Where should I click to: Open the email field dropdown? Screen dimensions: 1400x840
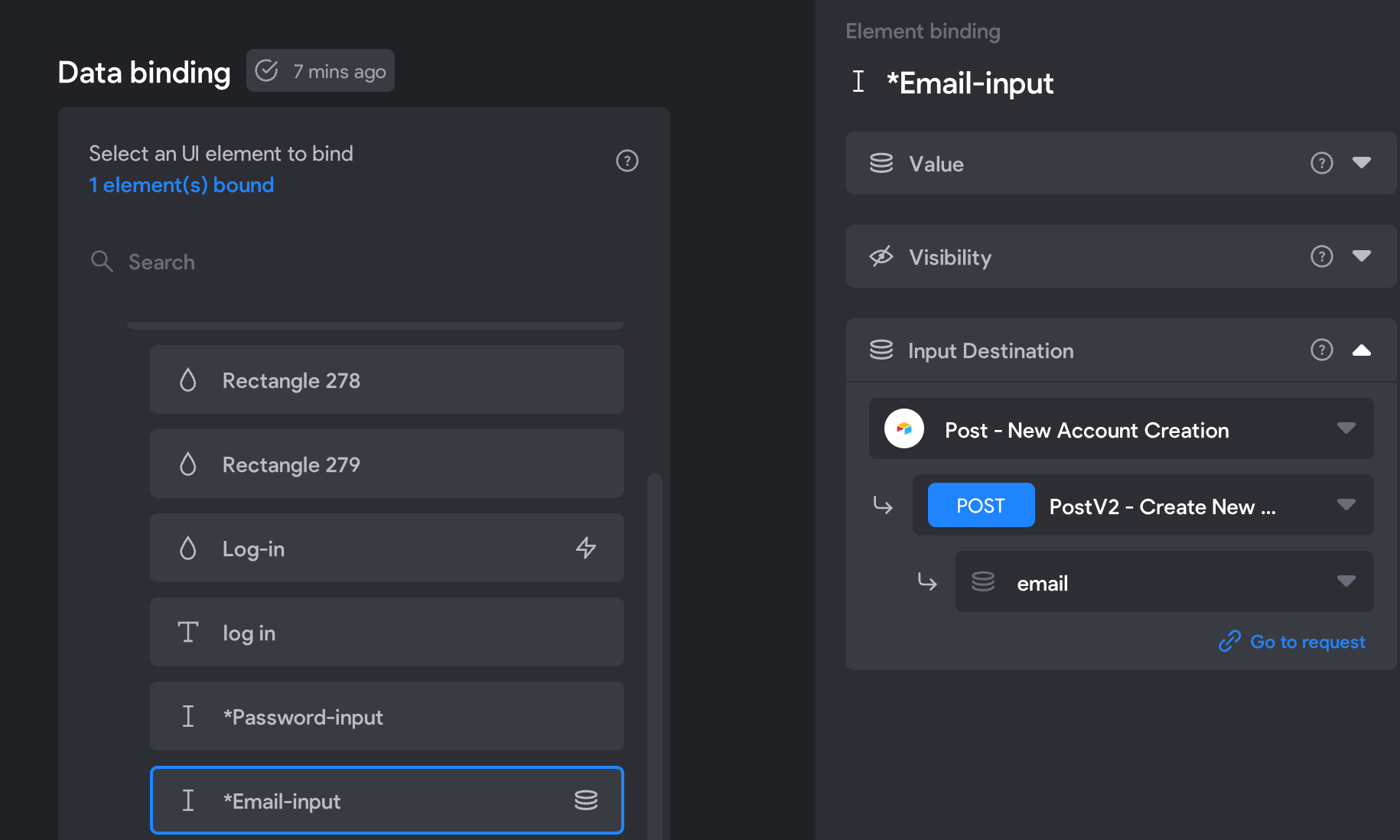pyautogui.click(x=1164, y=581)
